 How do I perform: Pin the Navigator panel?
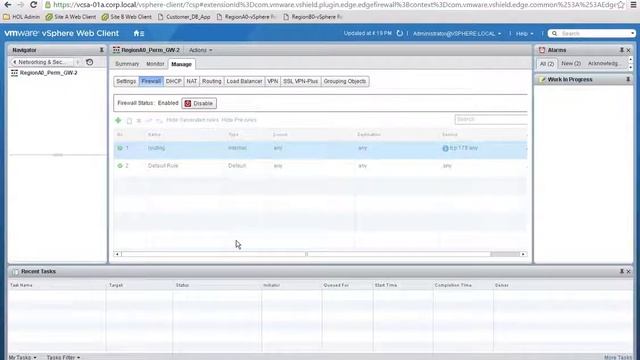coord(102,50)
